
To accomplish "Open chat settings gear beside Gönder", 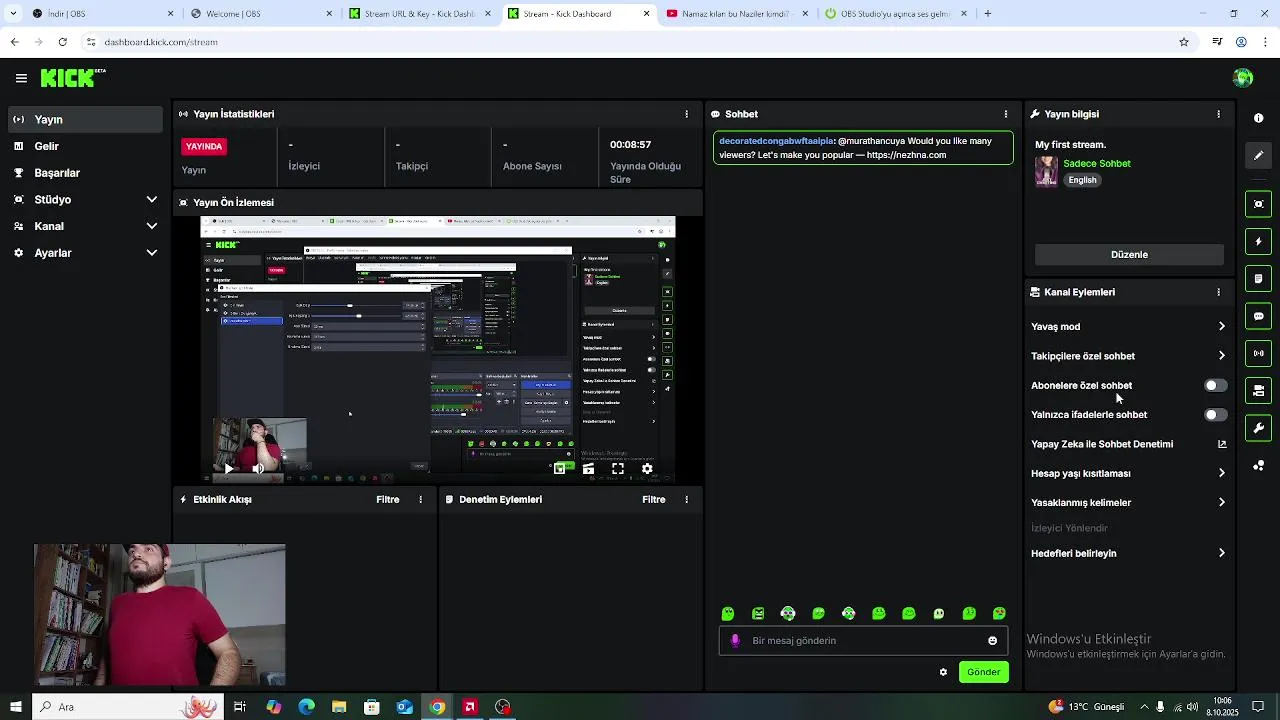I will click(943, 672).
